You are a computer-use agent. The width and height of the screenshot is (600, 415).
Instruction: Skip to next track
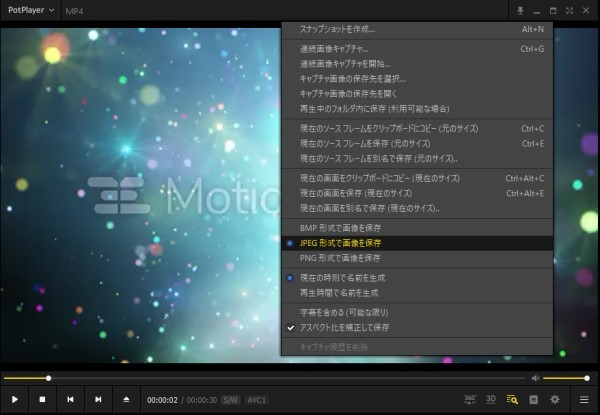coord(98,399)
